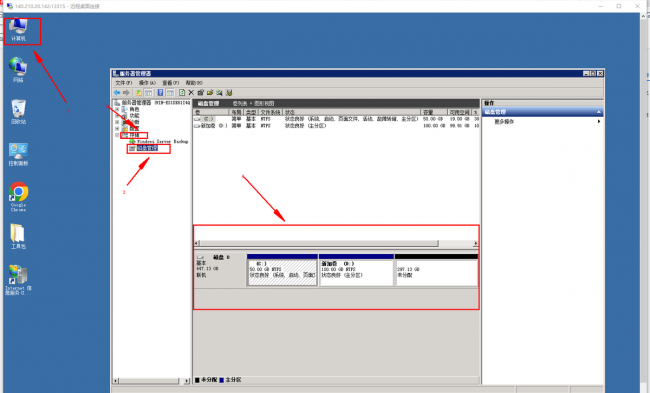Open the 查看(V) menu

[170, 83]
